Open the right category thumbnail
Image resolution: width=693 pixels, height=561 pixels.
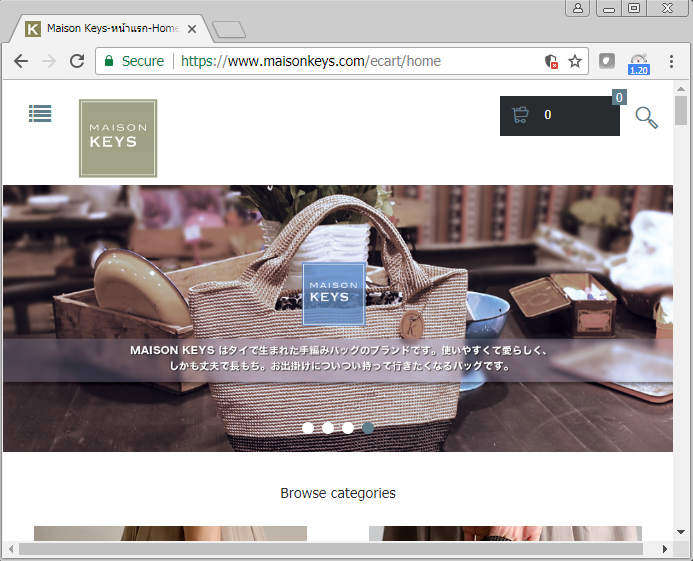point(505,534)
